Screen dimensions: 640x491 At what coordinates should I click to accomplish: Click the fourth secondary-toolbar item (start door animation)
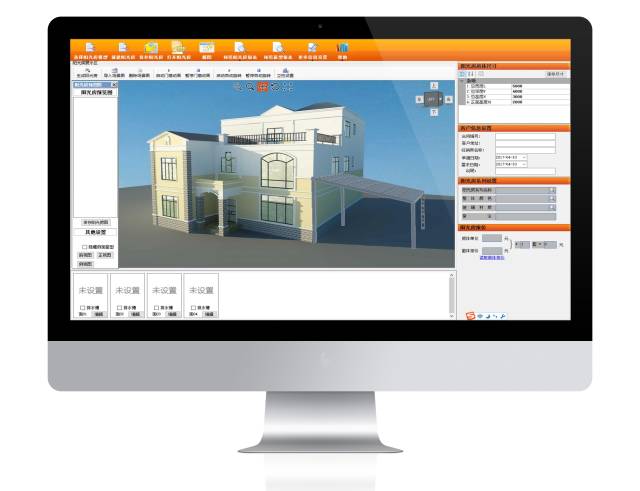point(168,73)
